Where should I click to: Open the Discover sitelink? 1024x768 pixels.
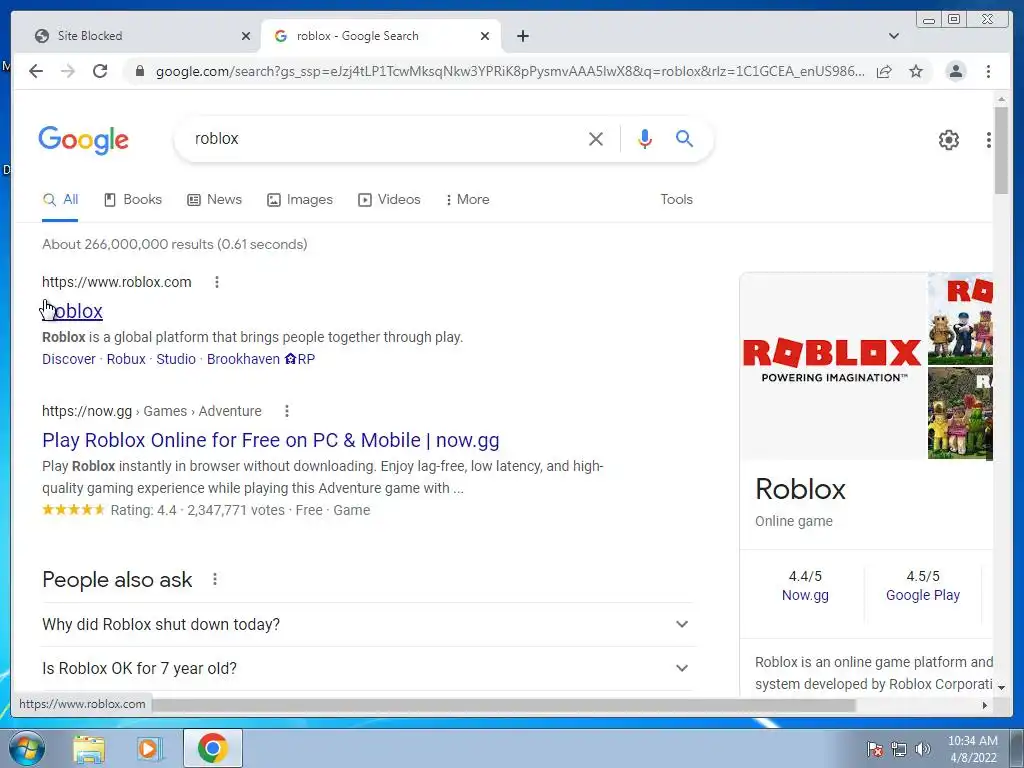coord(69,359)
